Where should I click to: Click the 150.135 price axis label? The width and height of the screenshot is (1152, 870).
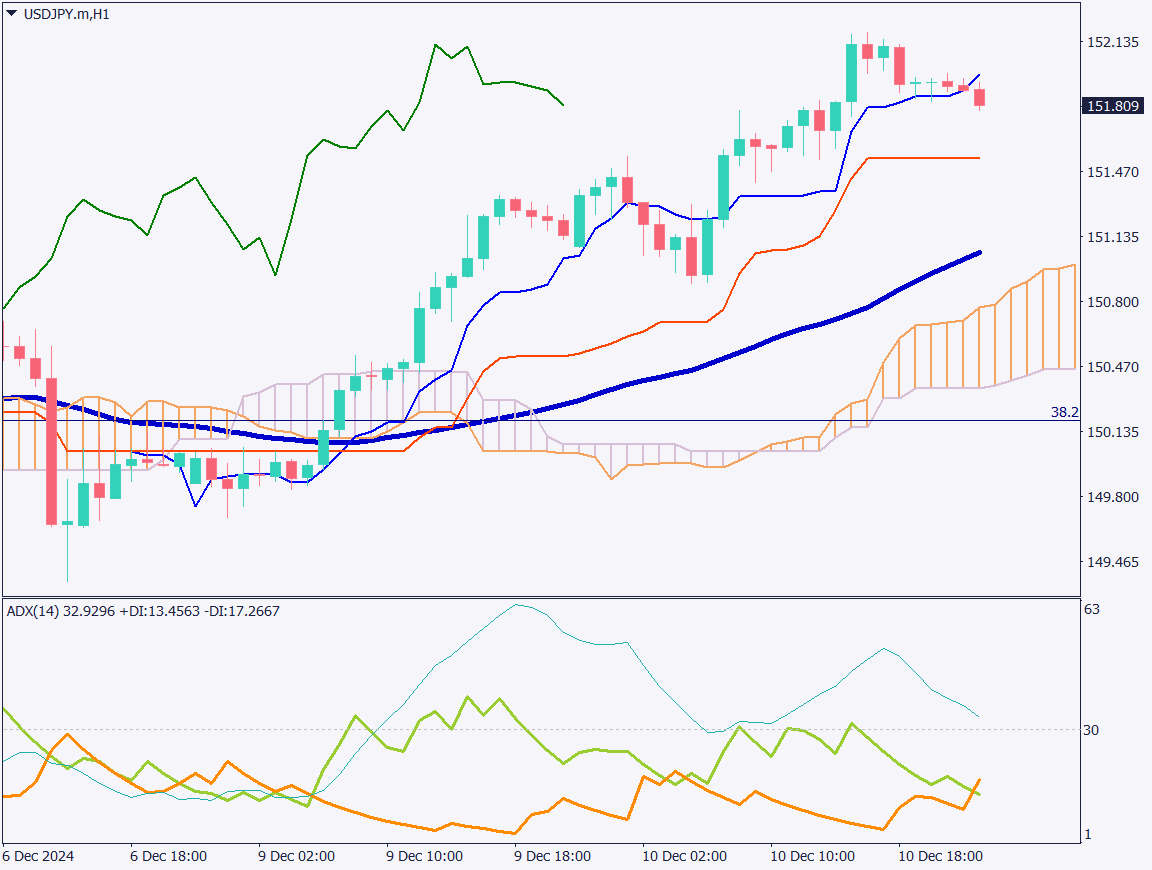point(1113,432)
